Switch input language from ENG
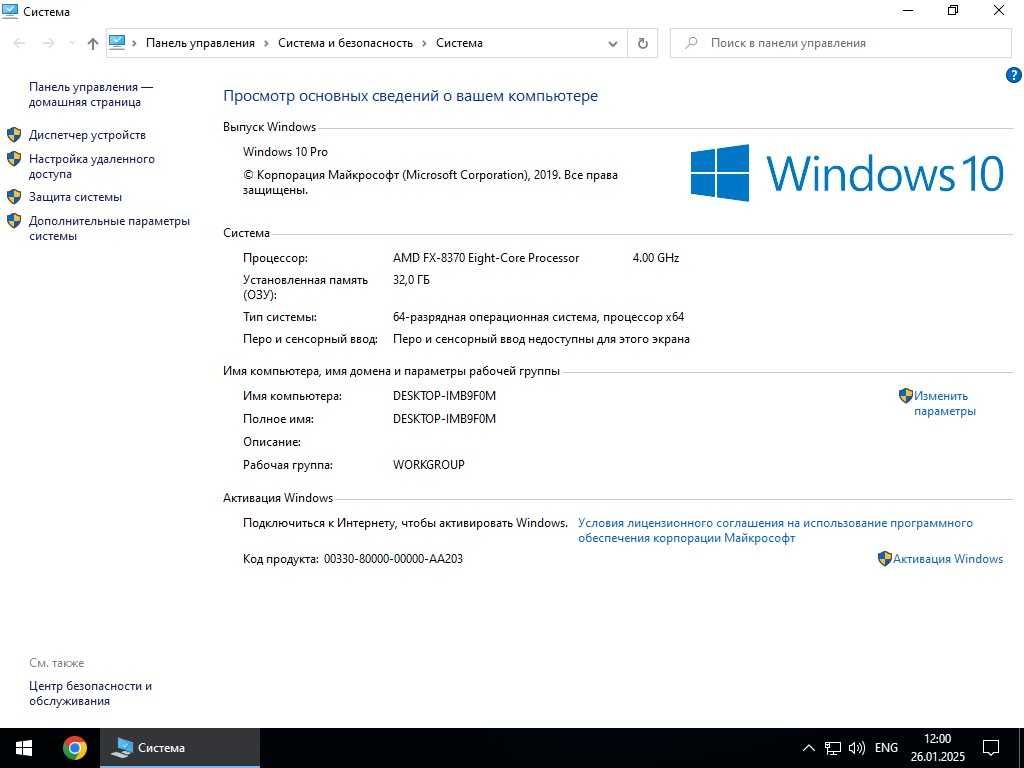Image resolution: width=1024 pixels, height=768 pixels. coord(886,748)
